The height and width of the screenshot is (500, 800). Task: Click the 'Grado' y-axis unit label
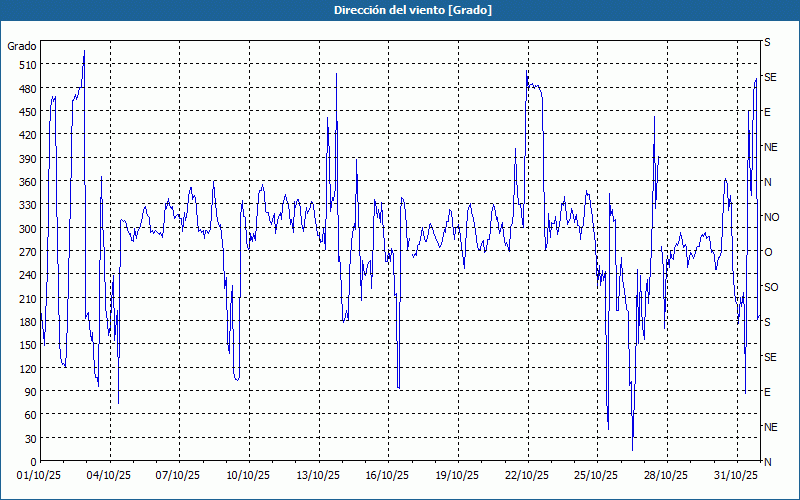pyautogui.click(x=22, y=46)
